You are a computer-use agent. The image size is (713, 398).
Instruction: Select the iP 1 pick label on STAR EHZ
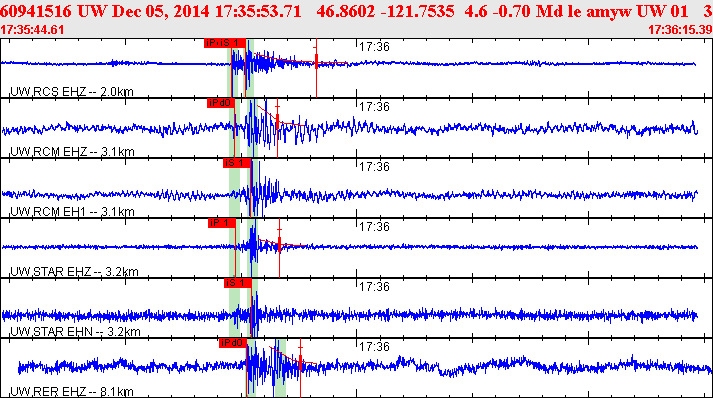(x=221, y=223)
